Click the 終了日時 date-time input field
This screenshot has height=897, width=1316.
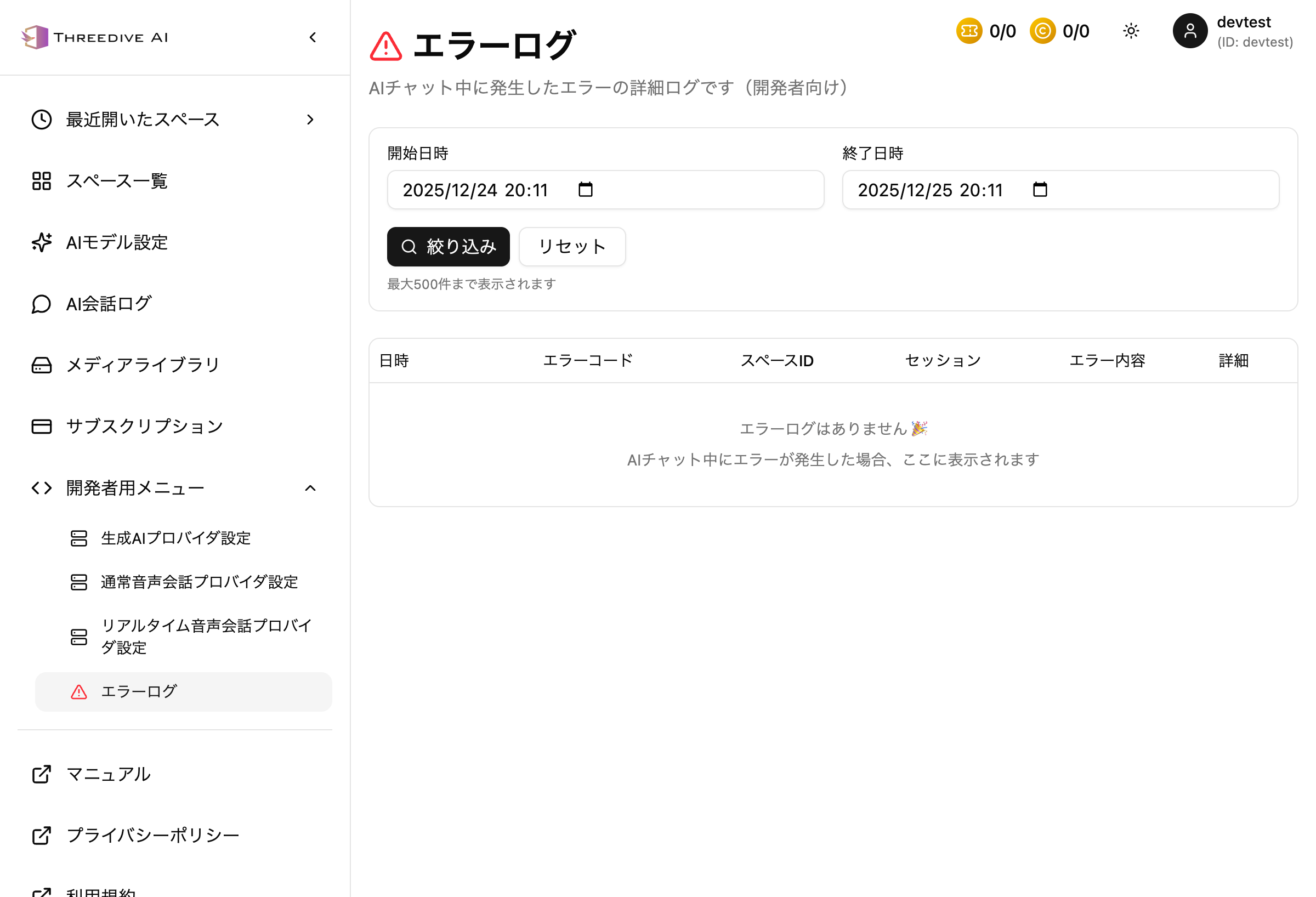click(x=1060, y=190)
